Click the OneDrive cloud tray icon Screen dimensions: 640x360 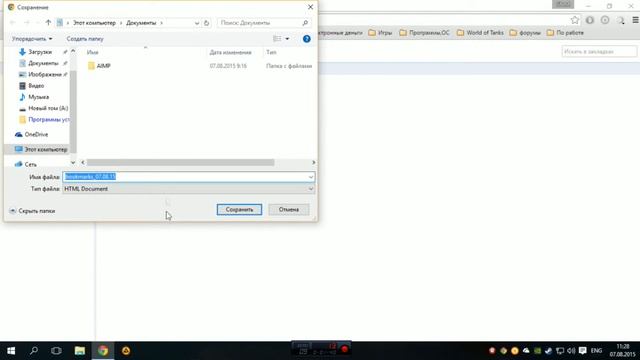(x=526, y=351)
